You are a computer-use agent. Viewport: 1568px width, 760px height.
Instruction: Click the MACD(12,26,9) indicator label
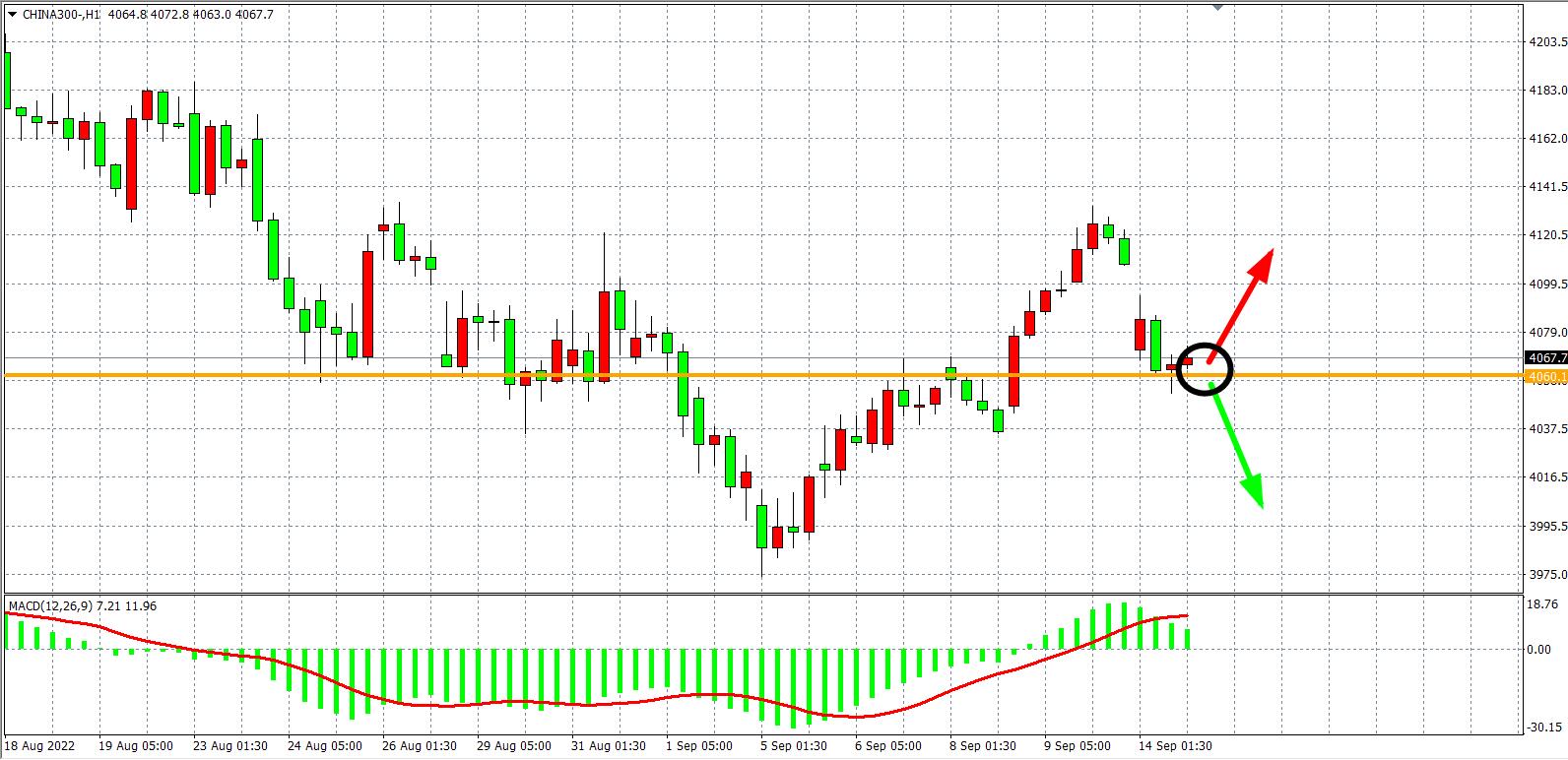pyautogui.click(x=49, y=605)
